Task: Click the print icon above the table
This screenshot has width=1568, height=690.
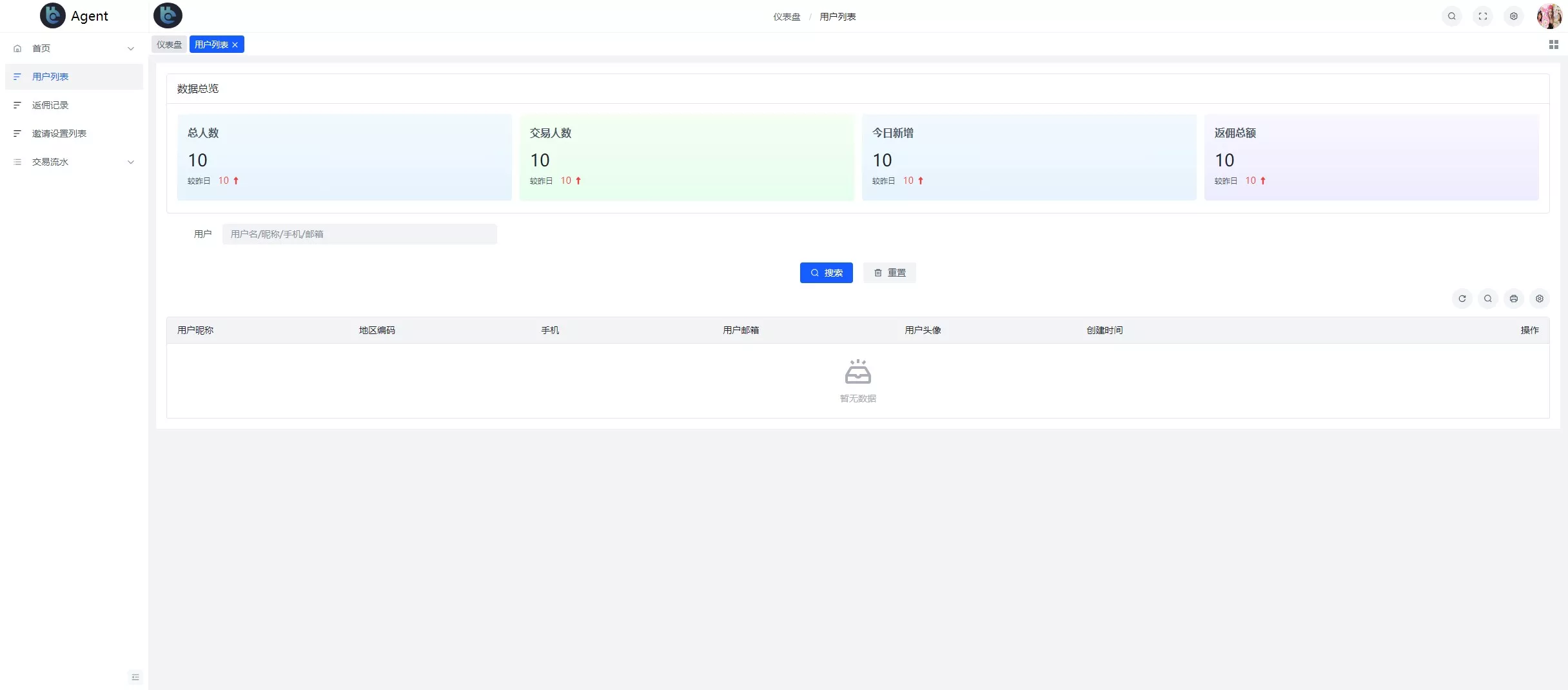Action: [x=1513, y=299]
